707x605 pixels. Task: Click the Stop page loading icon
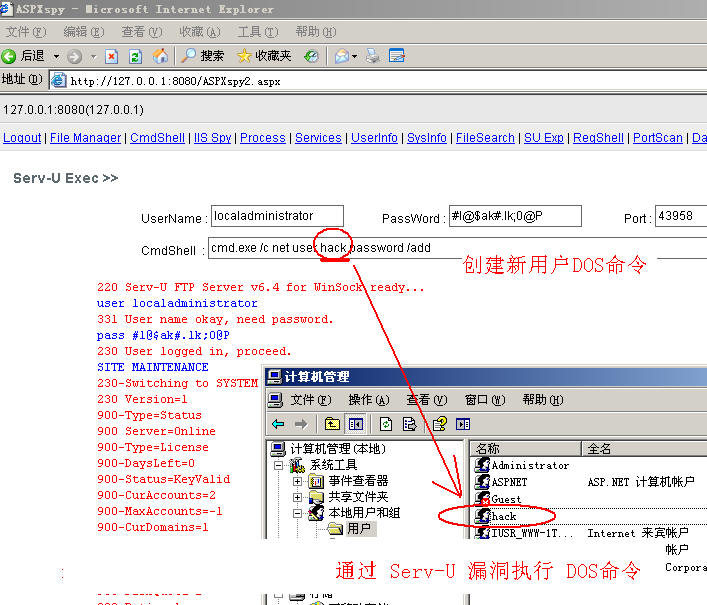pos(111,56)
